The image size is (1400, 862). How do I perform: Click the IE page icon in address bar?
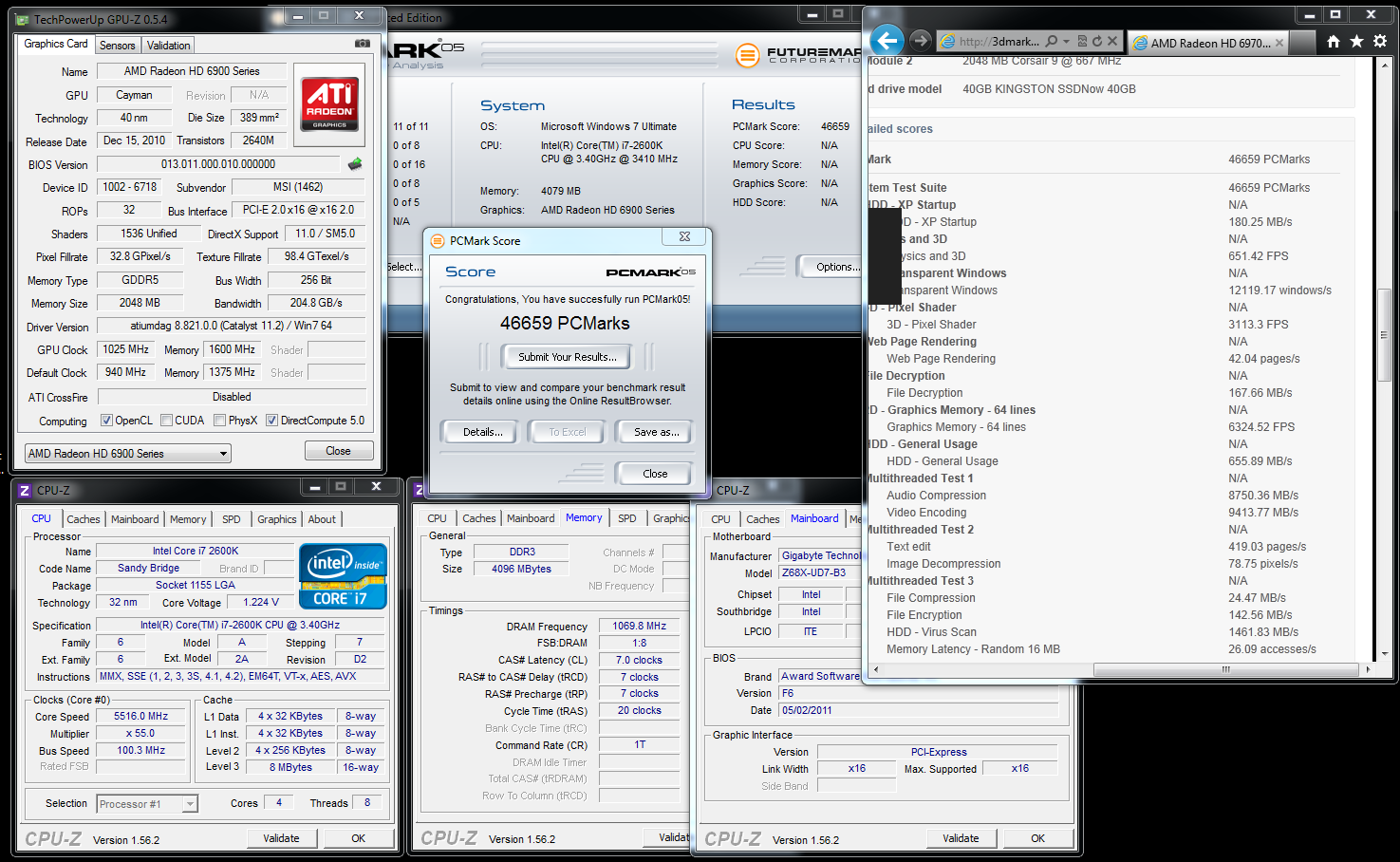947,42
